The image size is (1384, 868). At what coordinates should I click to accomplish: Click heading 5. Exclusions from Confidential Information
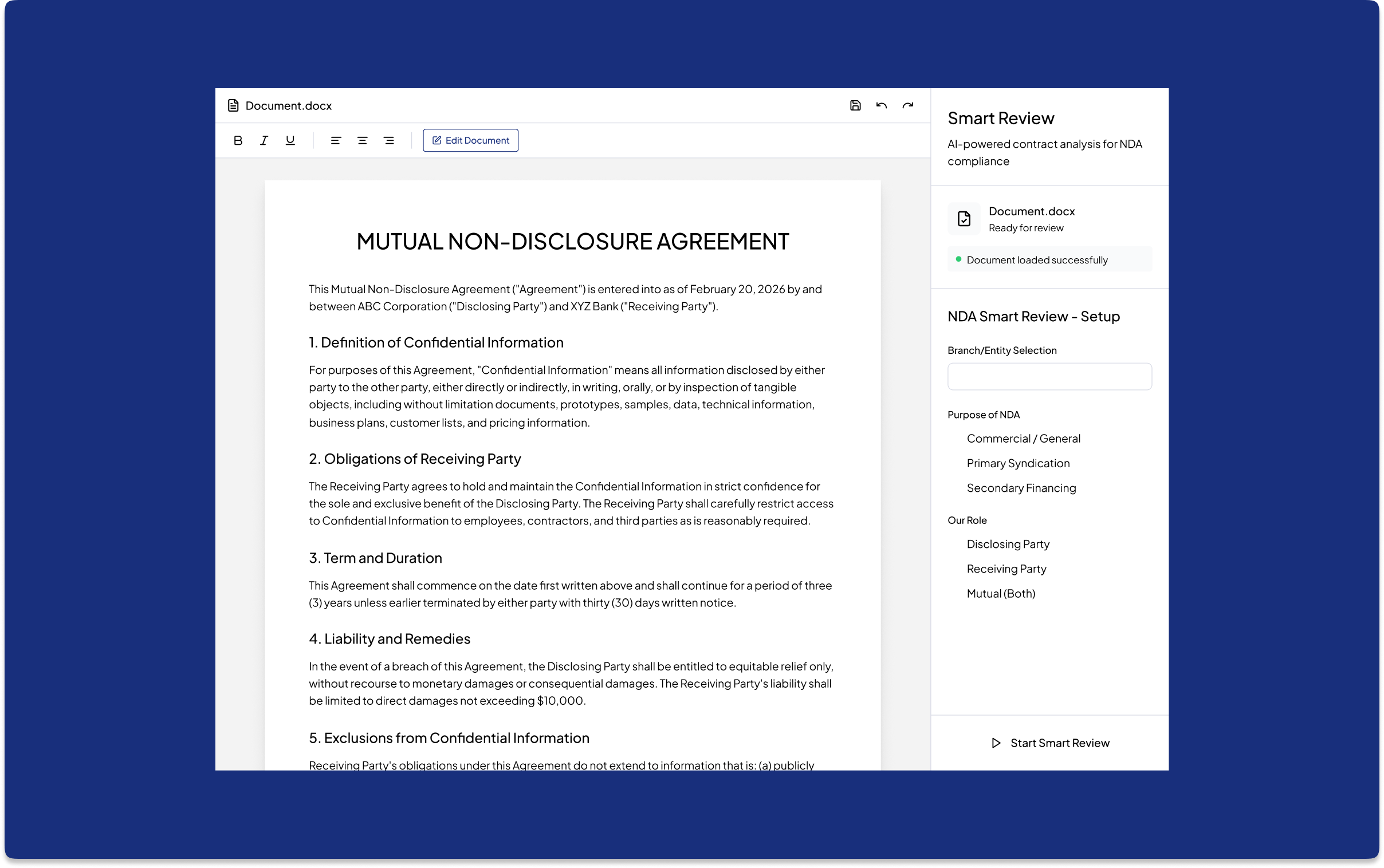[449, 738]
